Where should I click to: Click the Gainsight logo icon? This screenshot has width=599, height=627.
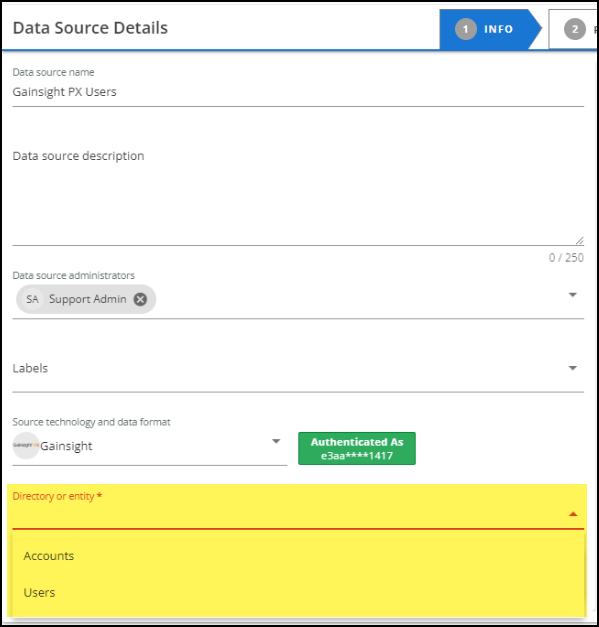26,445
